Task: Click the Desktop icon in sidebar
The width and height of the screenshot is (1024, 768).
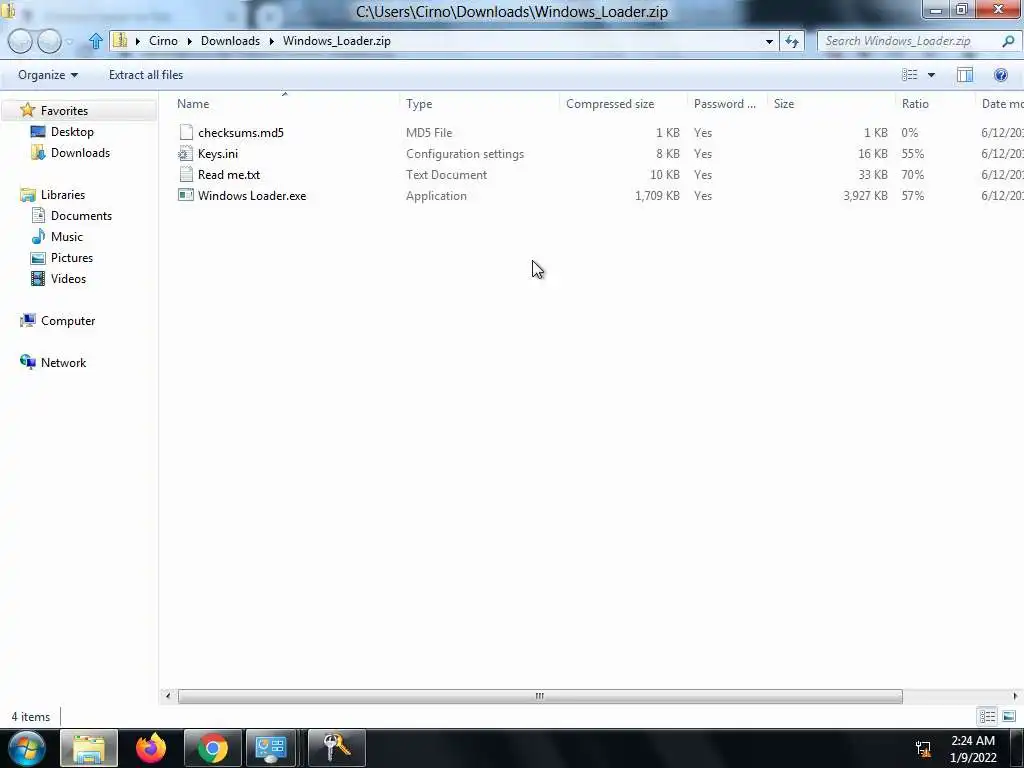Action: pos(38,132)
